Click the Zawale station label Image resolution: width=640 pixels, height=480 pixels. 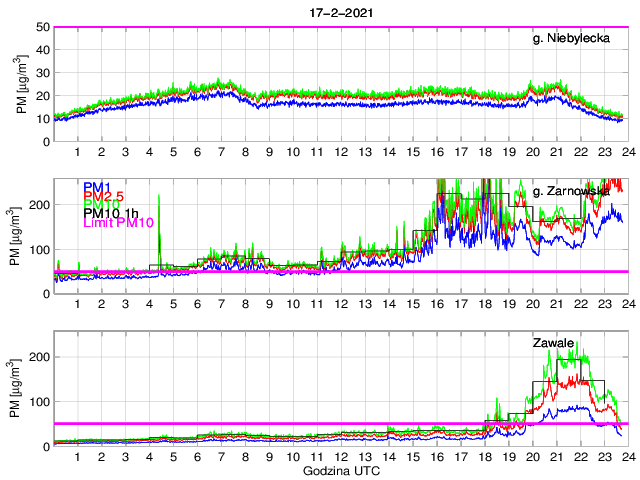pyautogui.click(x=553, y=343)
